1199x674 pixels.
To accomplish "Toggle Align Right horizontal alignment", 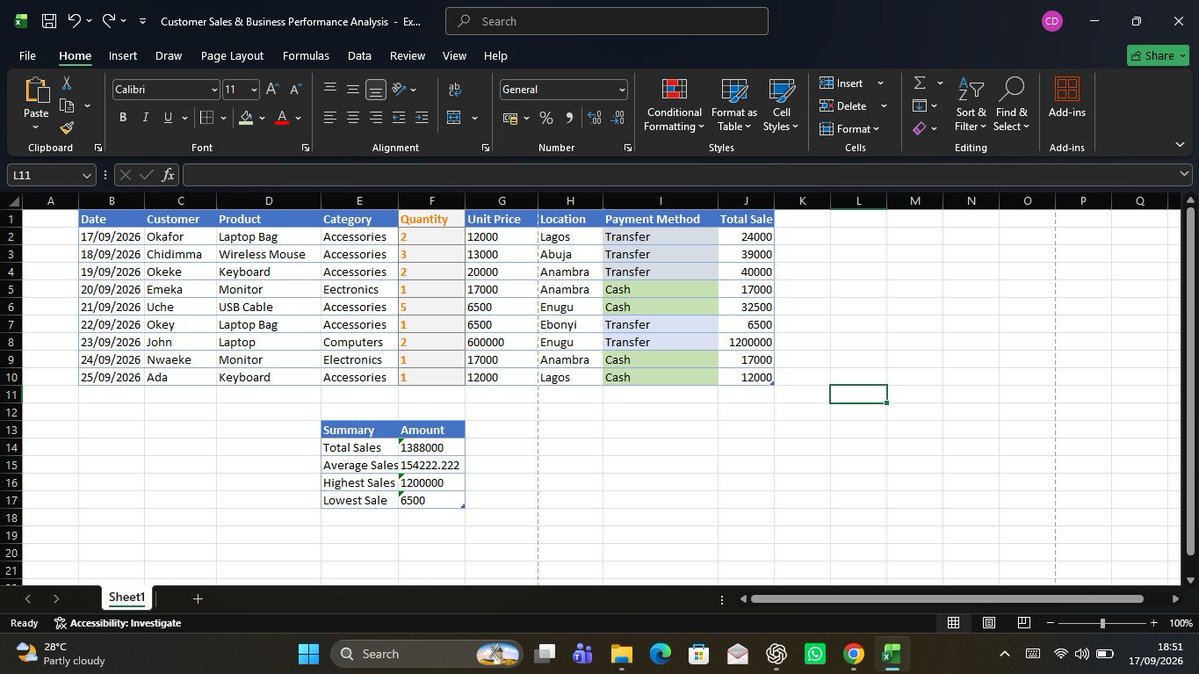I will [375, 117].
